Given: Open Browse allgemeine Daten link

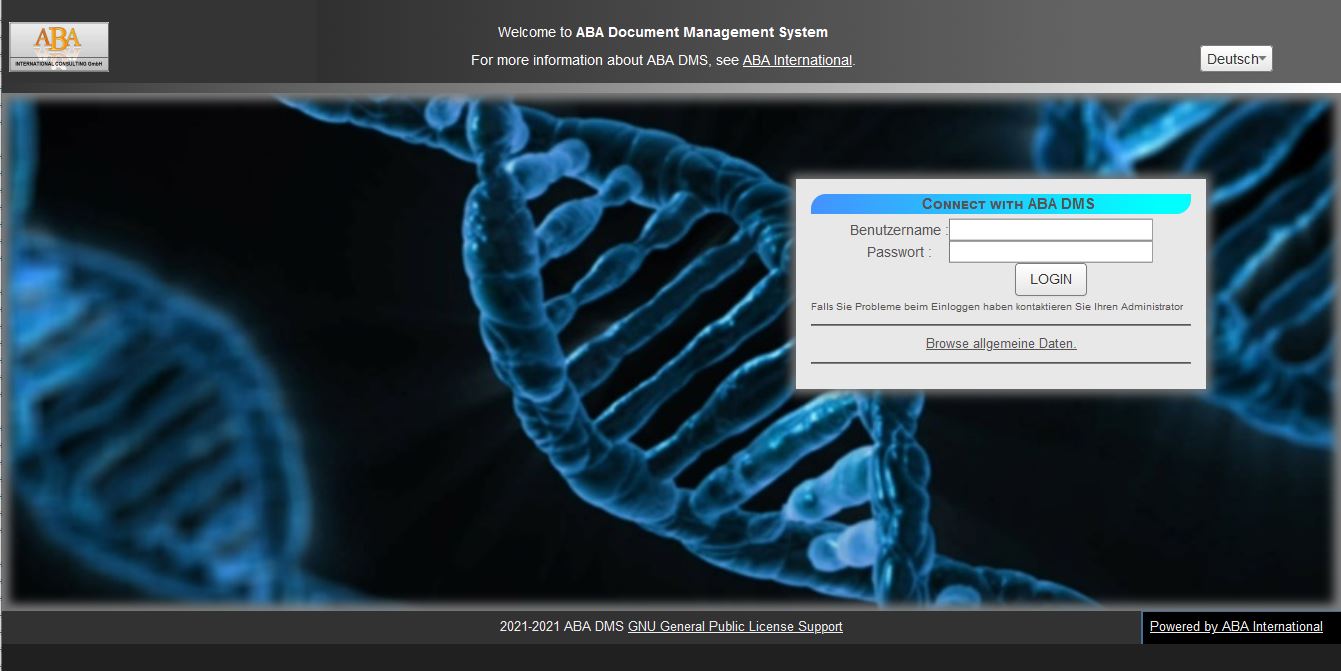Looking at the screenshot, I should [1001, 343].
